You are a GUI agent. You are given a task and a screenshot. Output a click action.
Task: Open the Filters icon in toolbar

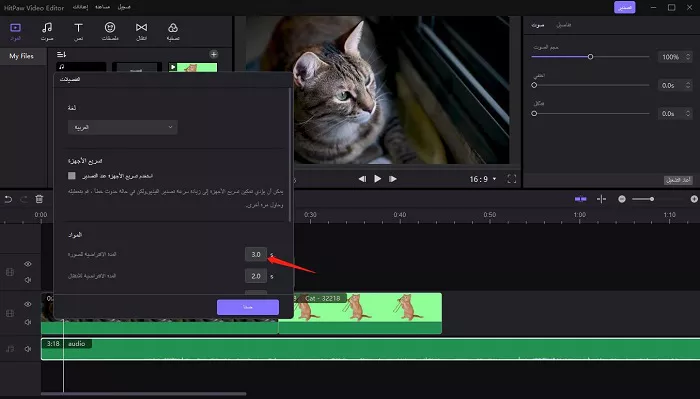tap(173, 32)
